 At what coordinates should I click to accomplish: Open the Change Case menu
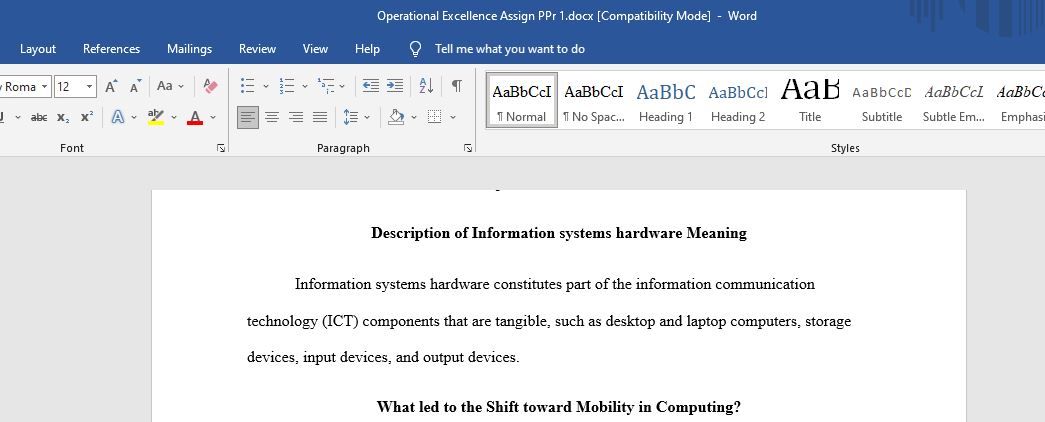171,86
